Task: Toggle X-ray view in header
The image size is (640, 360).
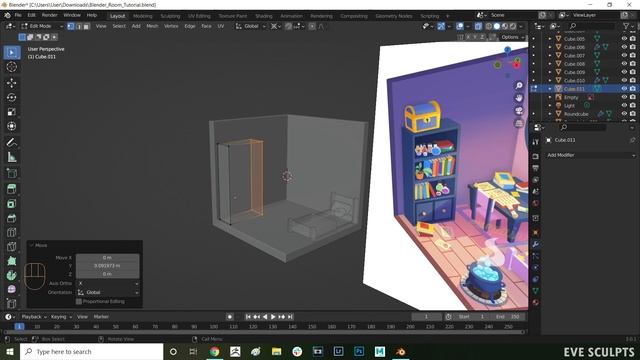Action: click(x=478, y=26)
